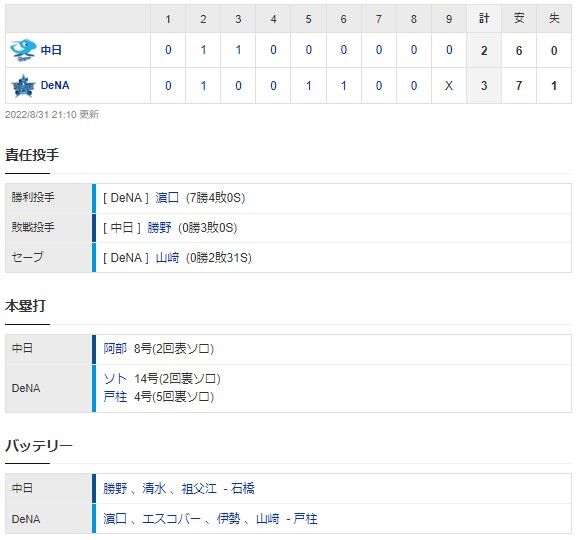Image resolution: width=578 pixels, height=540 pixels.
Task: Open catcher 戸柱 link in battery row
Action: click(x=306, y=519)
